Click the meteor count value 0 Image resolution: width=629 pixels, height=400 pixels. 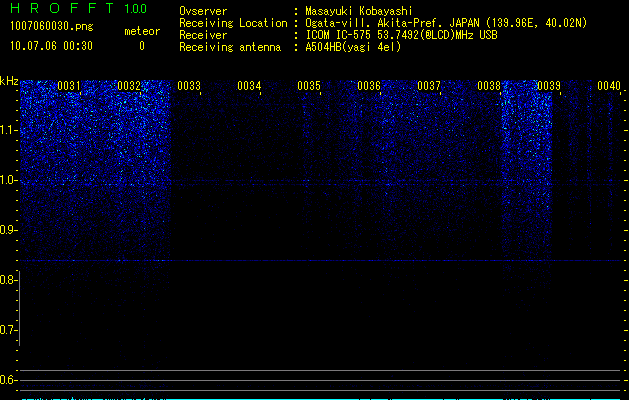pyautogui.click(x=142, y=46)
